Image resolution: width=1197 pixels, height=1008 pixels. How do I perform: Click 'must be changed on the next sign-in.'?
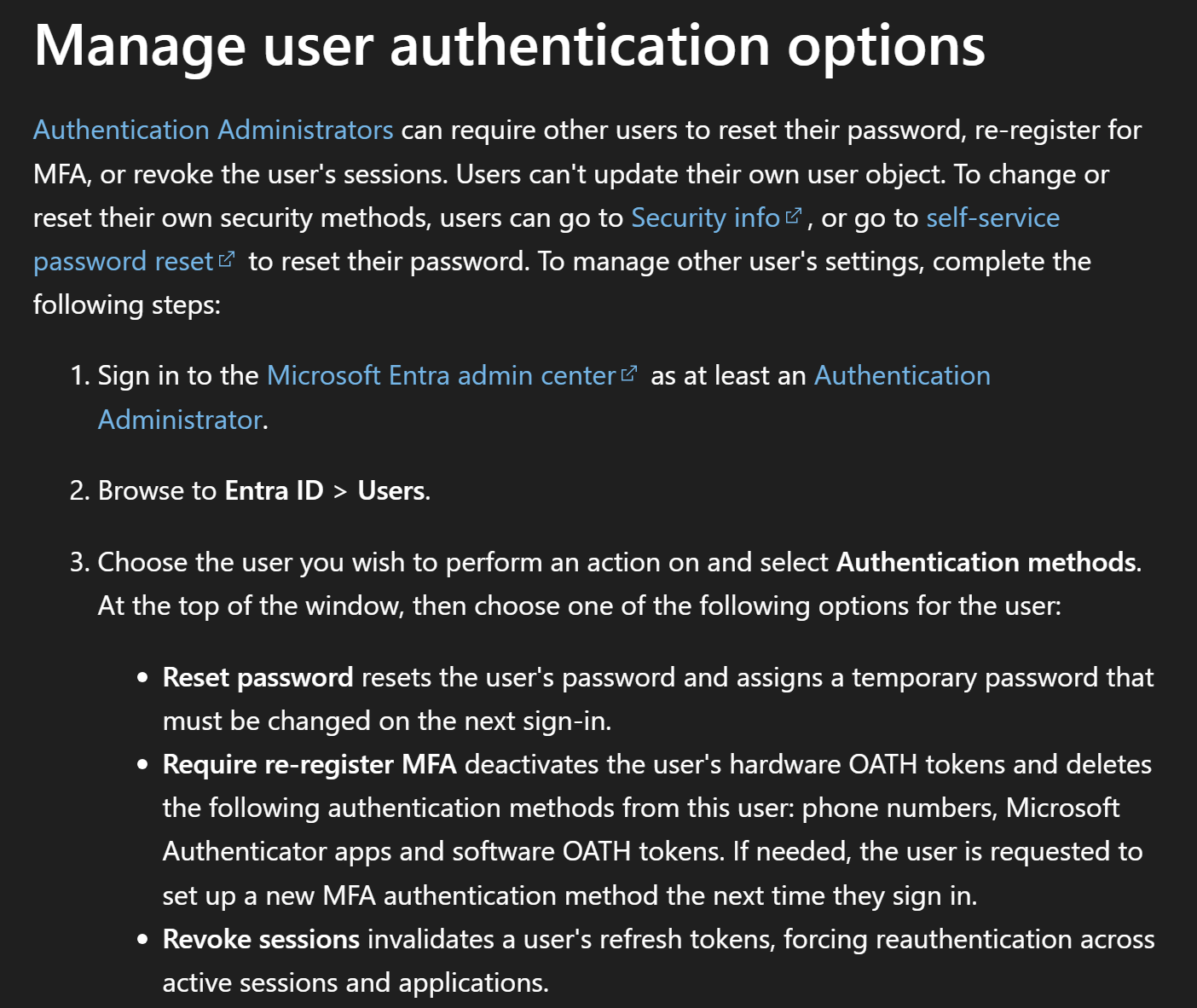pos(387,721)
